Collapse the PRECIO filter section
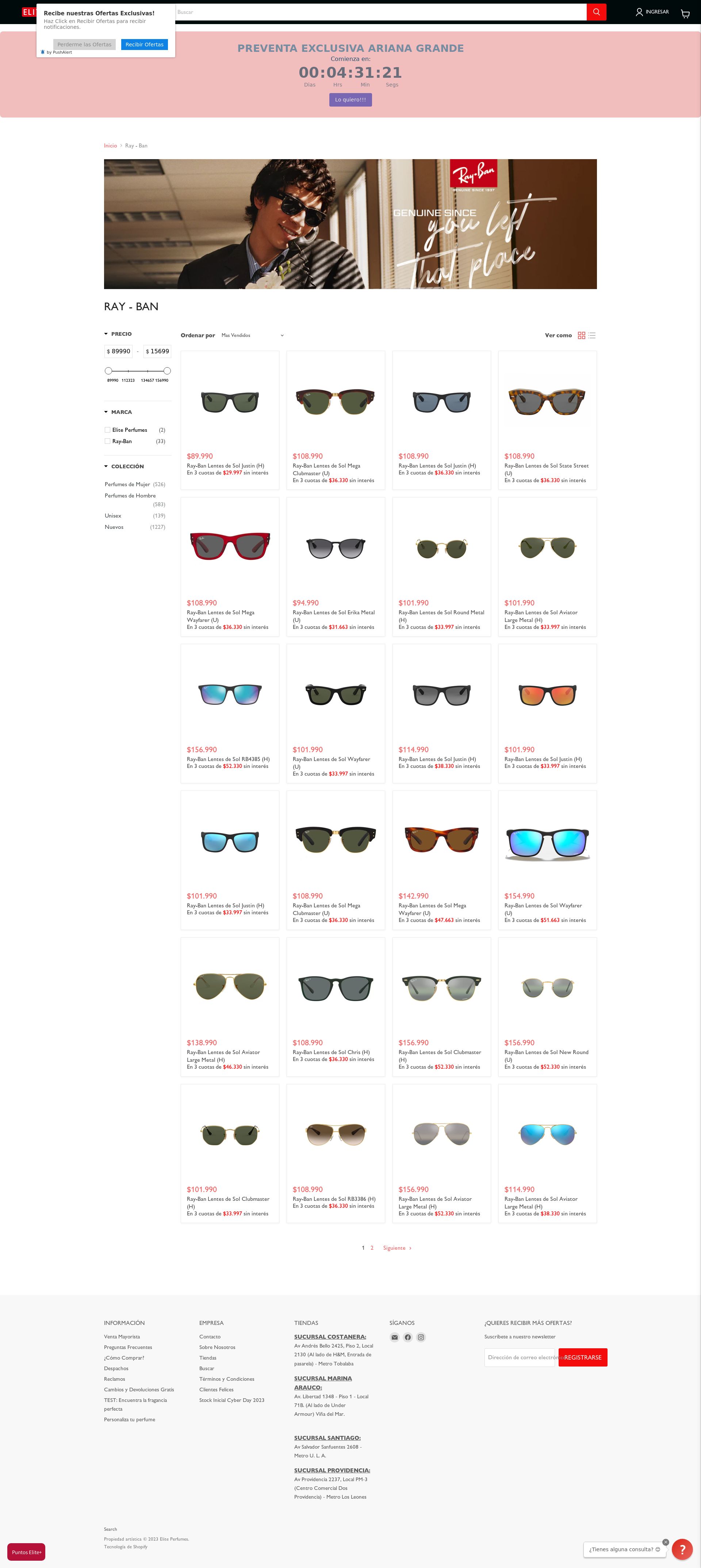Screen dimensions: 701x1568 click(x=118, y=334)
